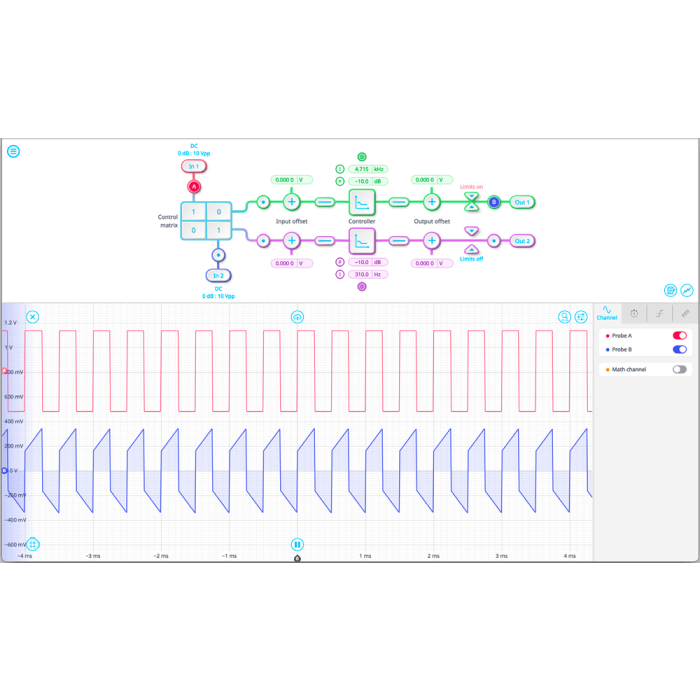Click the cloud upload icon above the plot
The width and height of the screenshot is (700, 700).
[x=297, y=317]
